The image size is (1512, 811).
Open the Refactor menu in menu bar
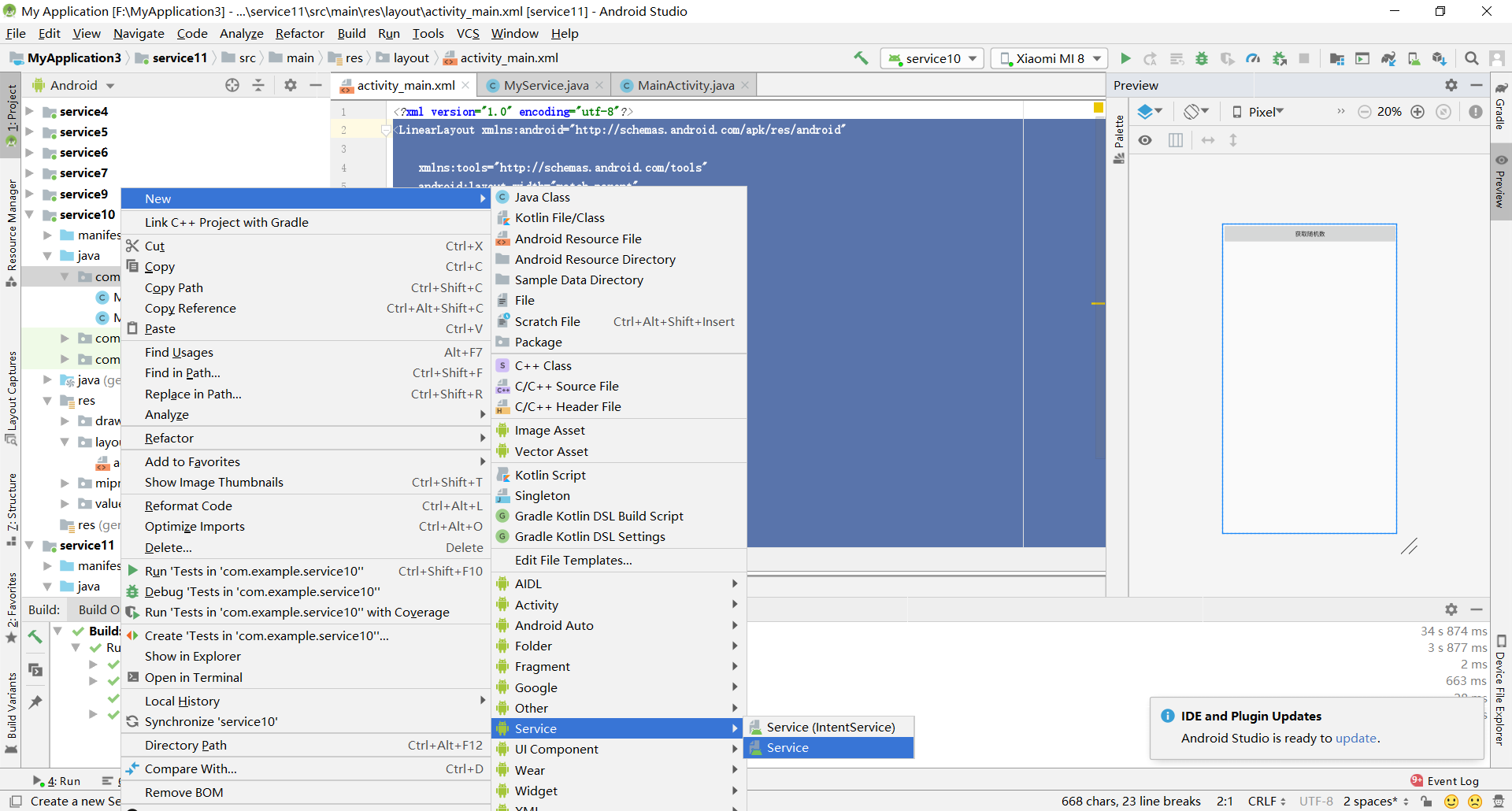pyautogui.click(x=299, y=33)
